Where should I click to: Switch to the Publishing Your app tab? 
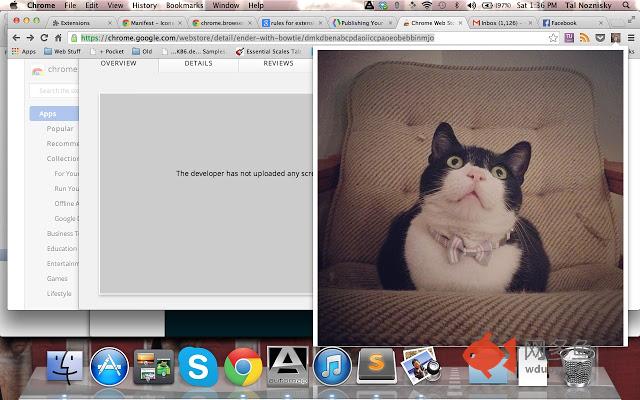click(x=362, y=23)
